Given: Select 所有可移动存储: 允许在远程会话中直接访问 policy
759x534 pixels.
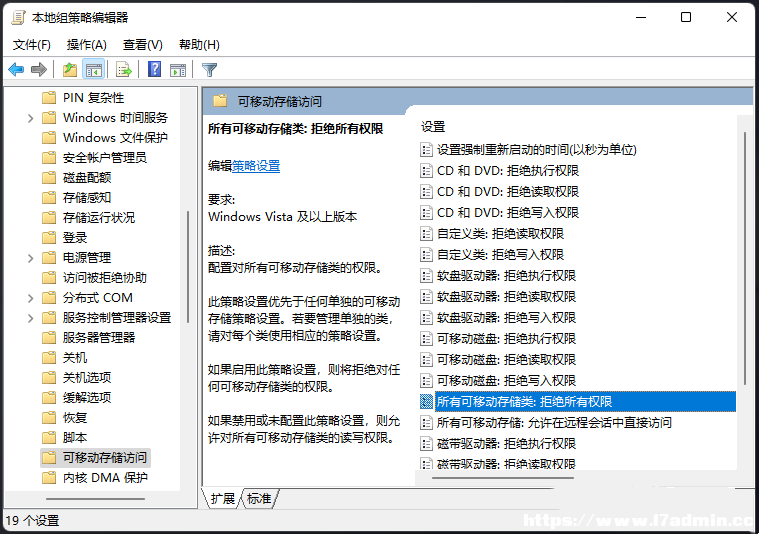Looking at the screenshot, I should click(x=554, y=423).
